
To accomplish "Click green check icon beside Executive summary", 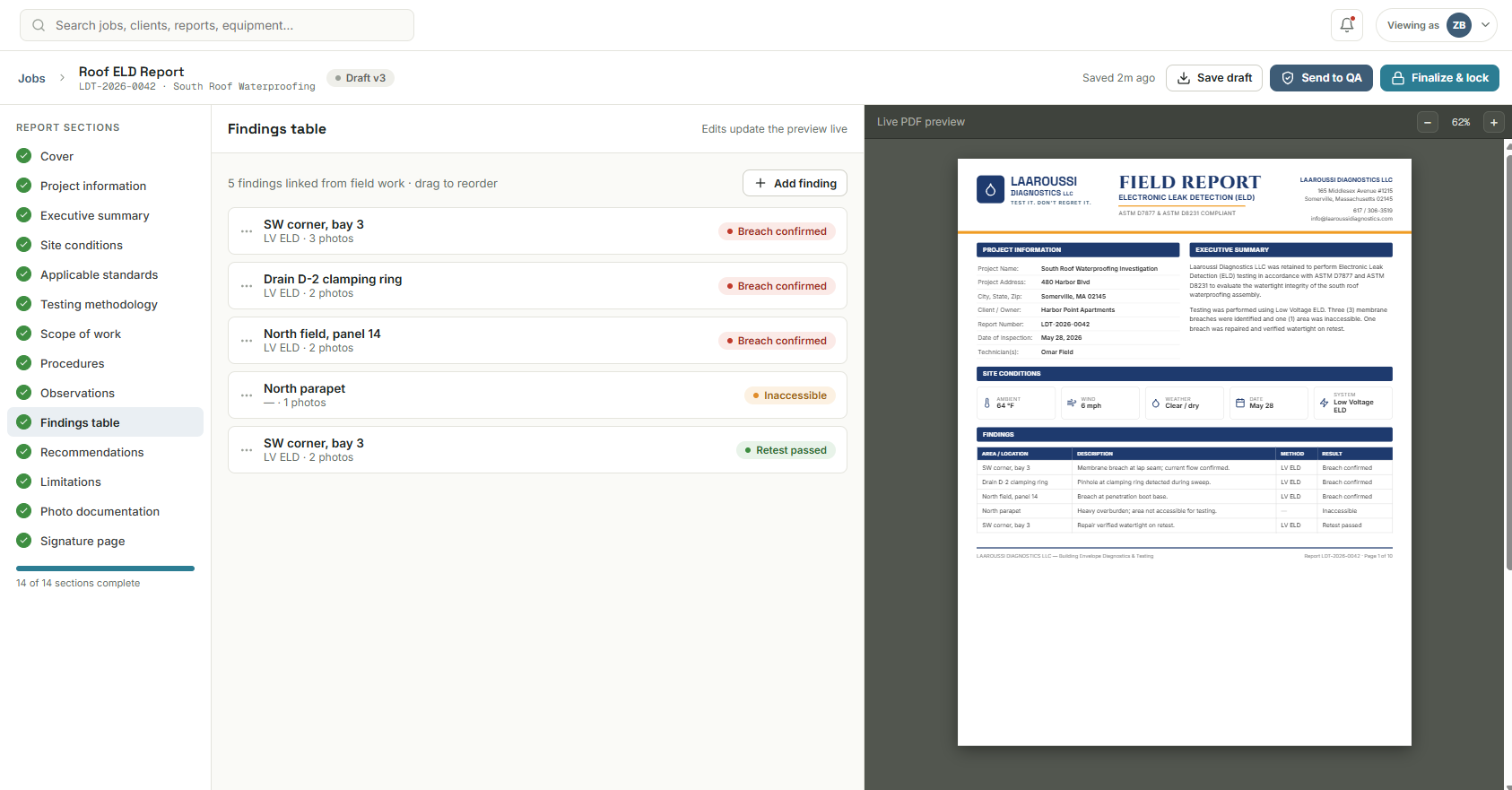I will click(x=24, y=215).
